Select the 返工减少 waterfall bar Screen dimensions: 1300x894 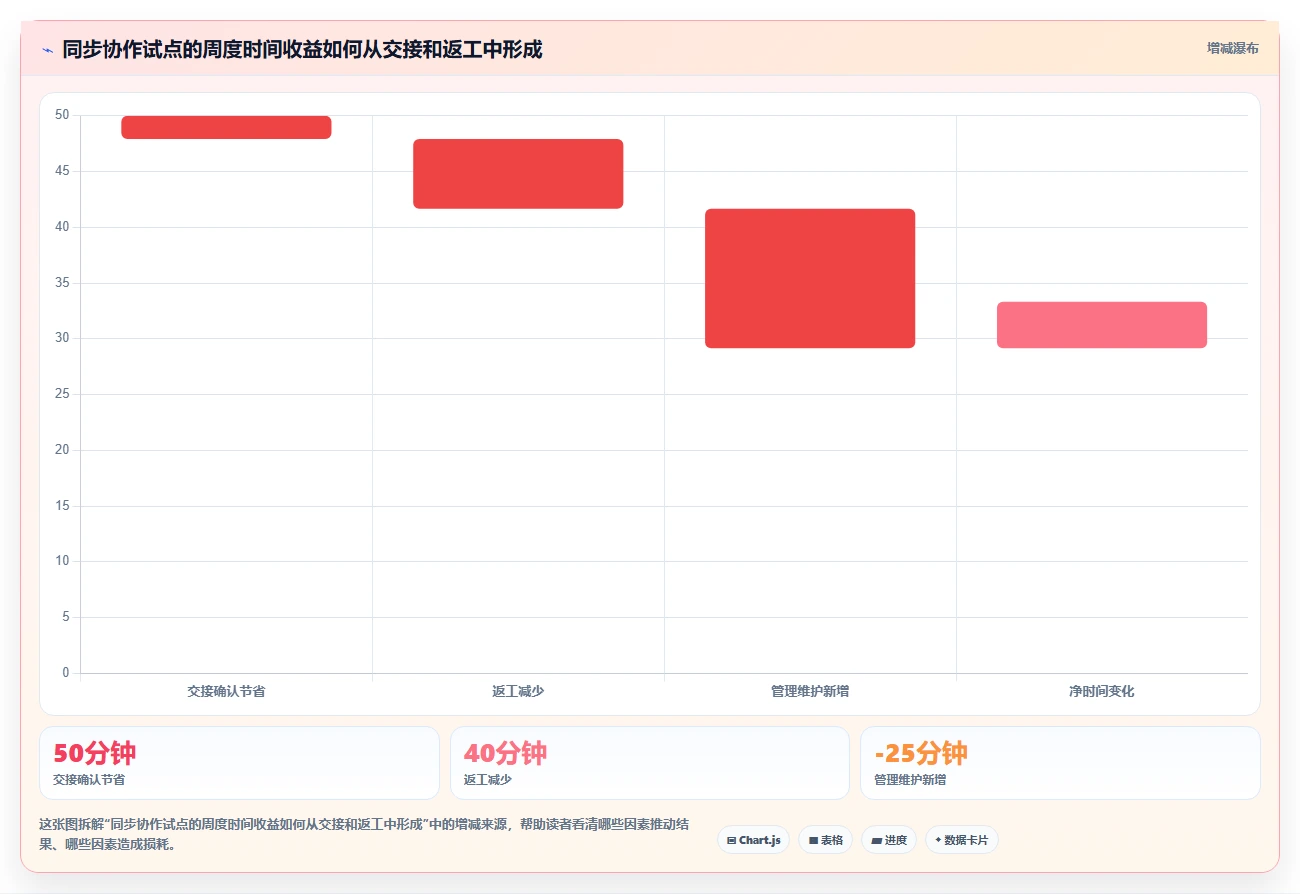point(518,174)
